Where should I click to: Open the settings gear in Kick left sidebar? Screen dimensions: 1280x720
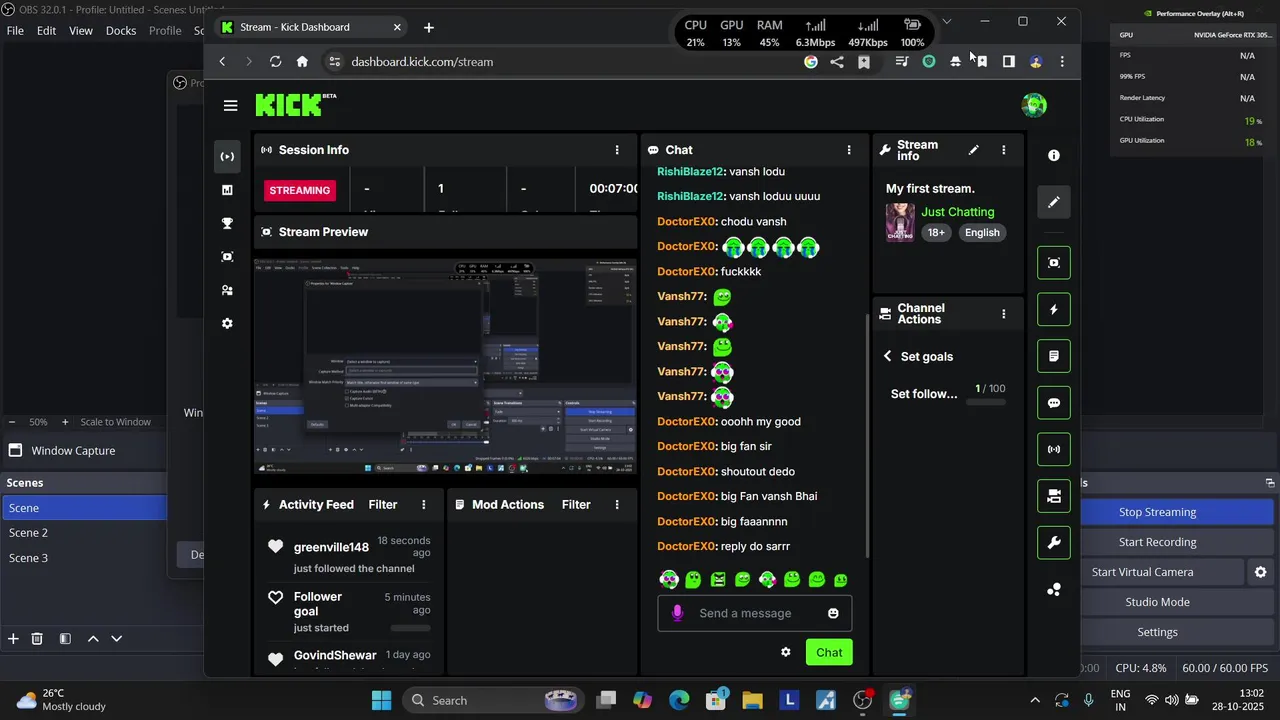click(227, 324)
